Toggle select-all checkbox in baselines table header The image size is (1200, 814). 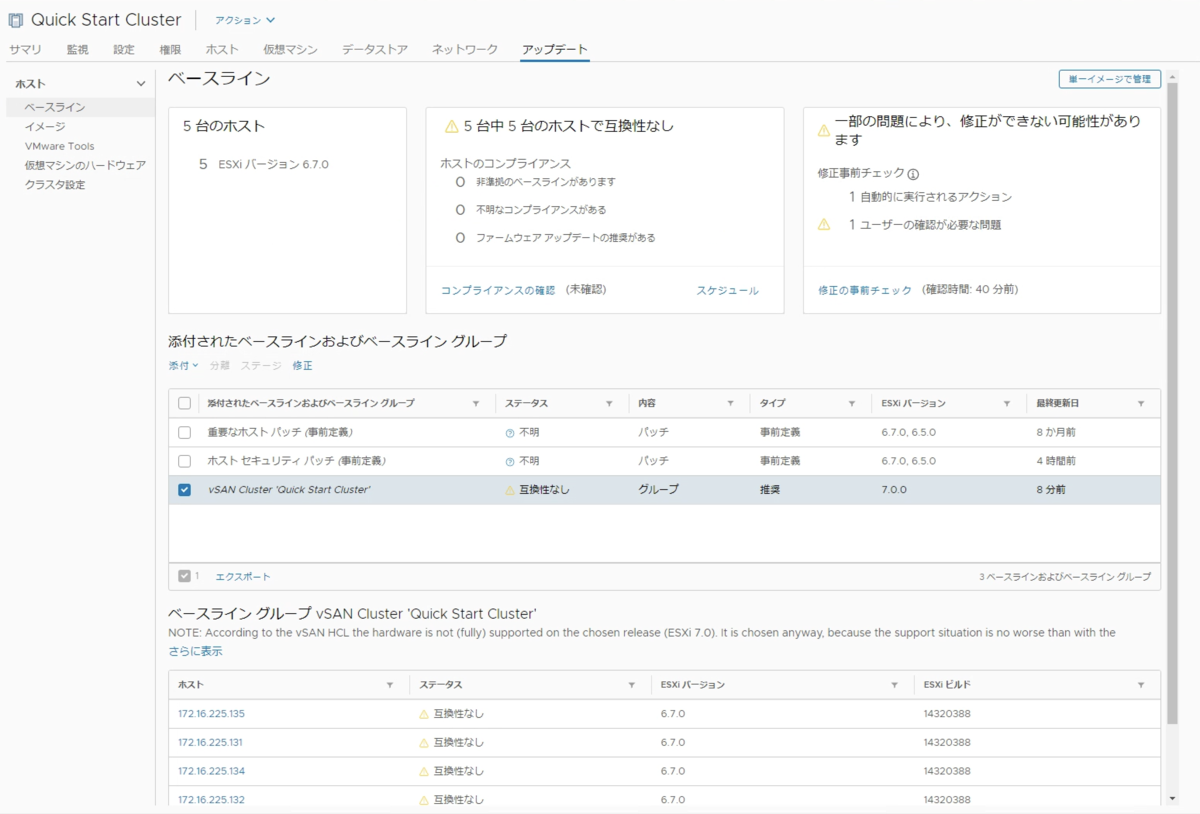[x=184, y=404]
